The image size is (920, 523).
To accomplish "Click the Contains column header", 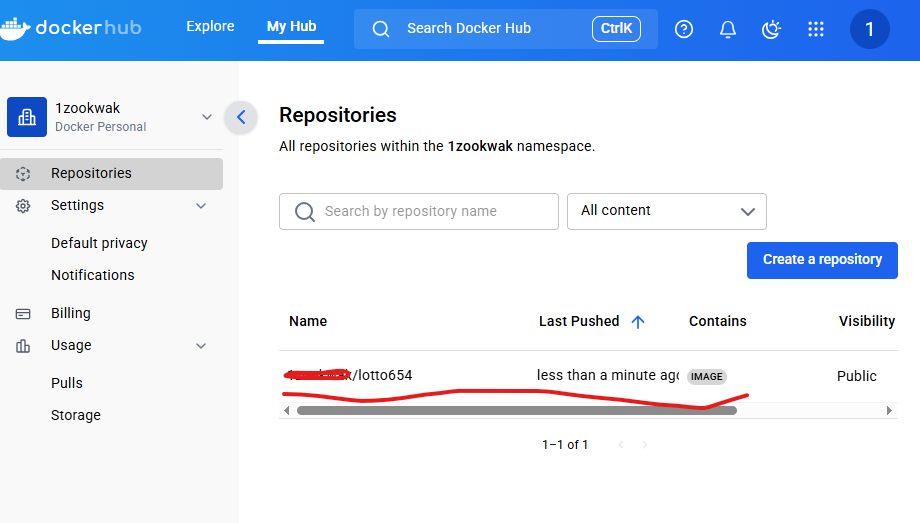I will tap(718, 321).
